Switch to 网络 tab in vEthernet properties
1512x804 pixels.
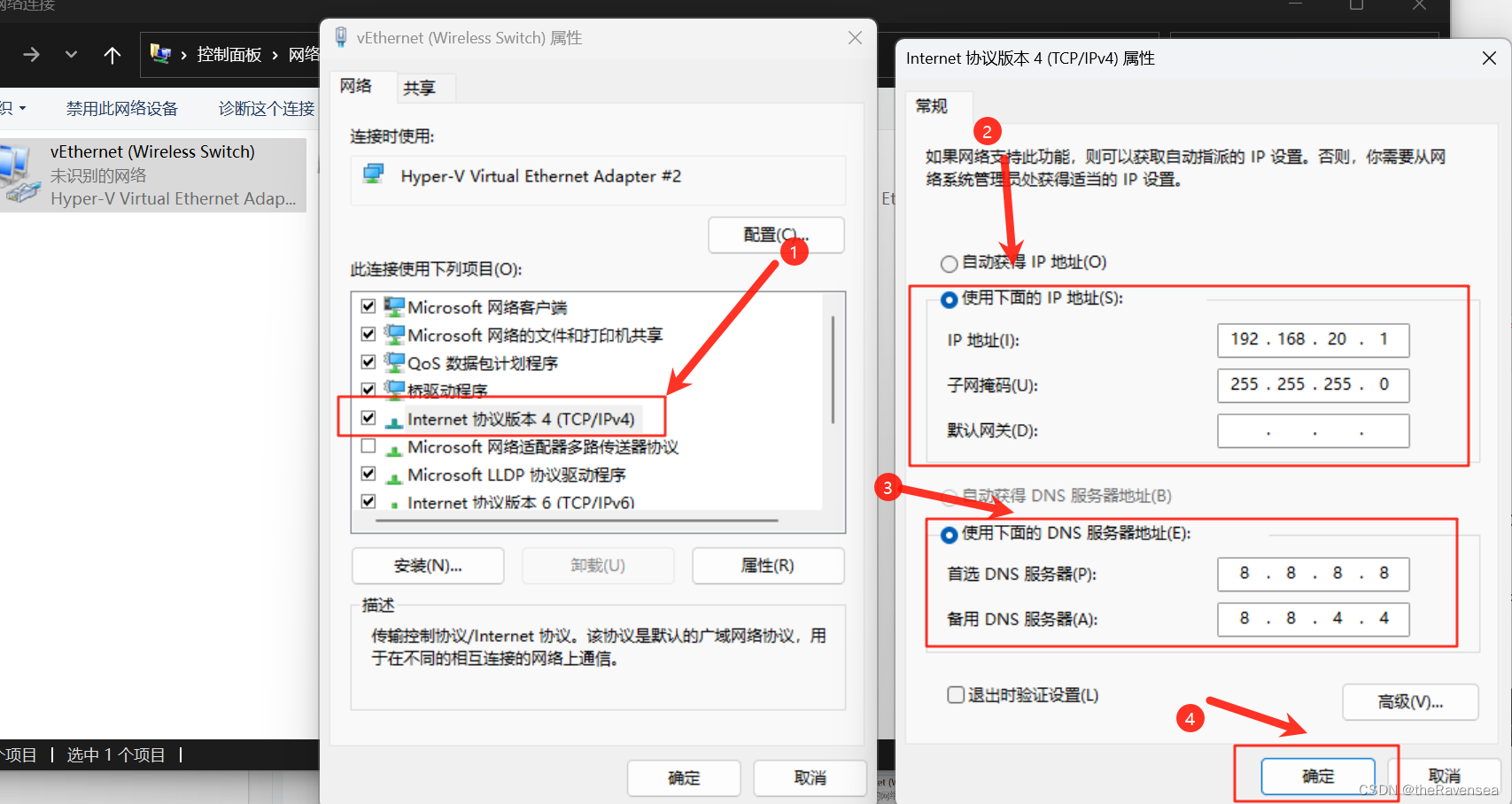point(356,86)
